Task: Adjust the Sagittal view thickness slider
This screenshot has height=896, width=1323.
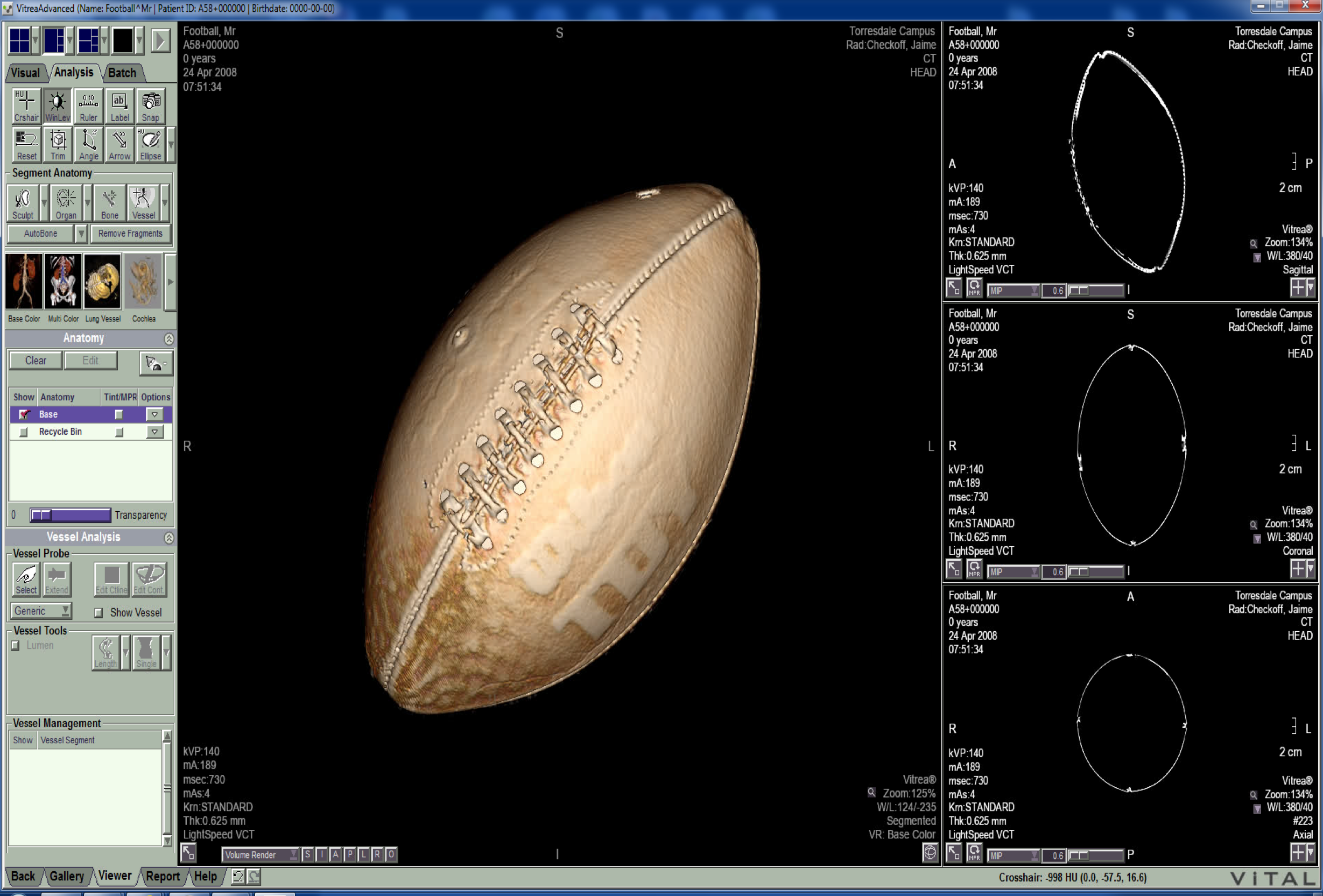Action: (1096, 290)
